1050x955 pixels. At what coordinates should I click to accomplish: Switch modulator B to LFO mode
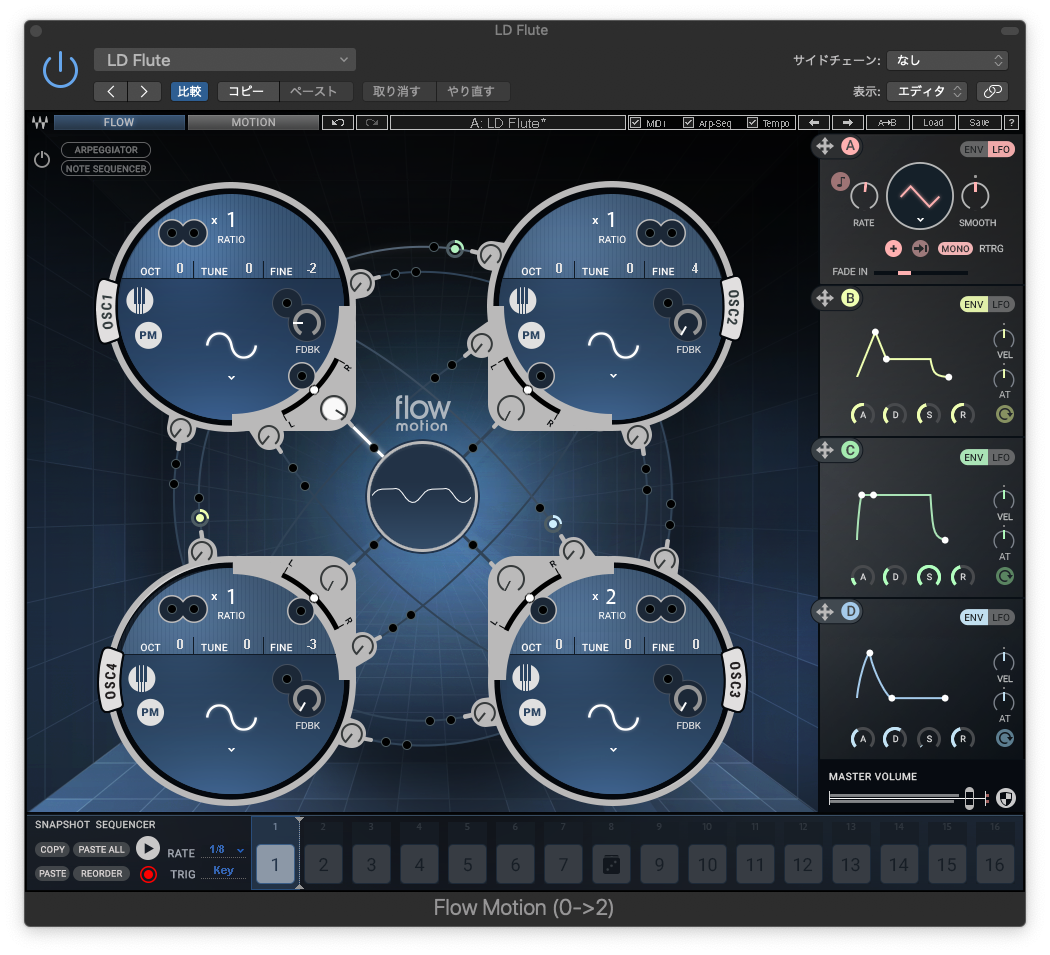[1001, 305]
